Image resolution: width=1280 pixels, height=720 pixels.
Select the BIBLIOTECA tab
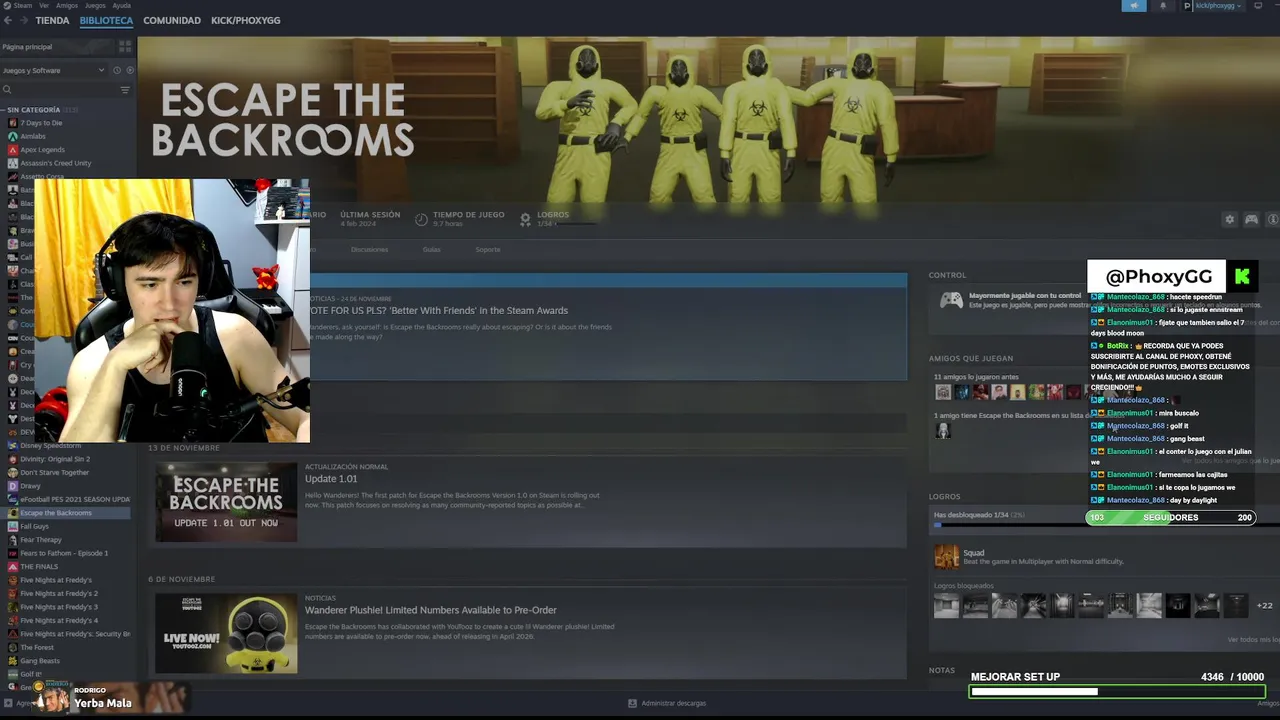[x=106, y=20]
